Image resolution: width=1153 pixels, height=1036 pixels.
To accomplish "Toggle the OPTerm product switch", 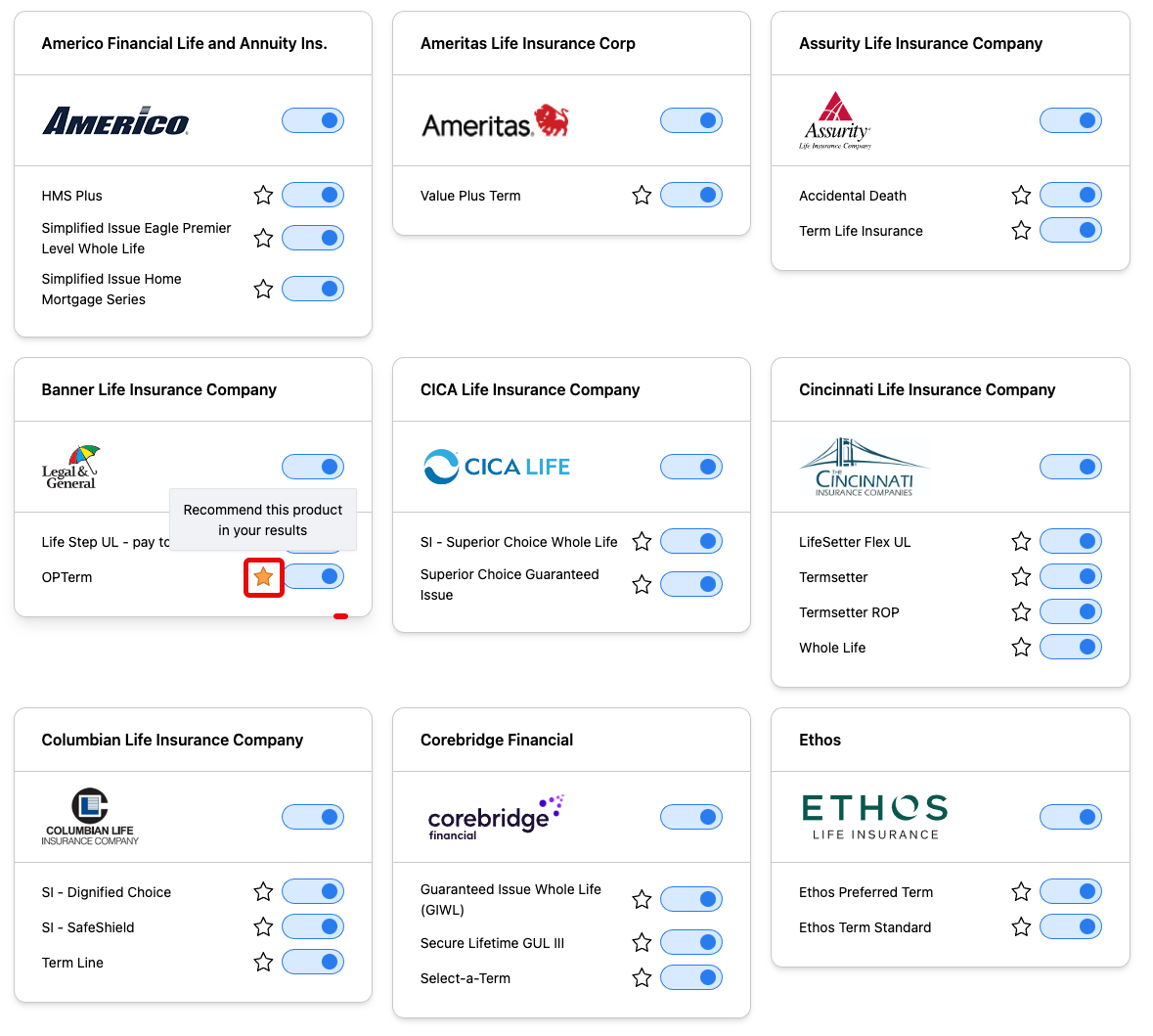I will (315, 576).
